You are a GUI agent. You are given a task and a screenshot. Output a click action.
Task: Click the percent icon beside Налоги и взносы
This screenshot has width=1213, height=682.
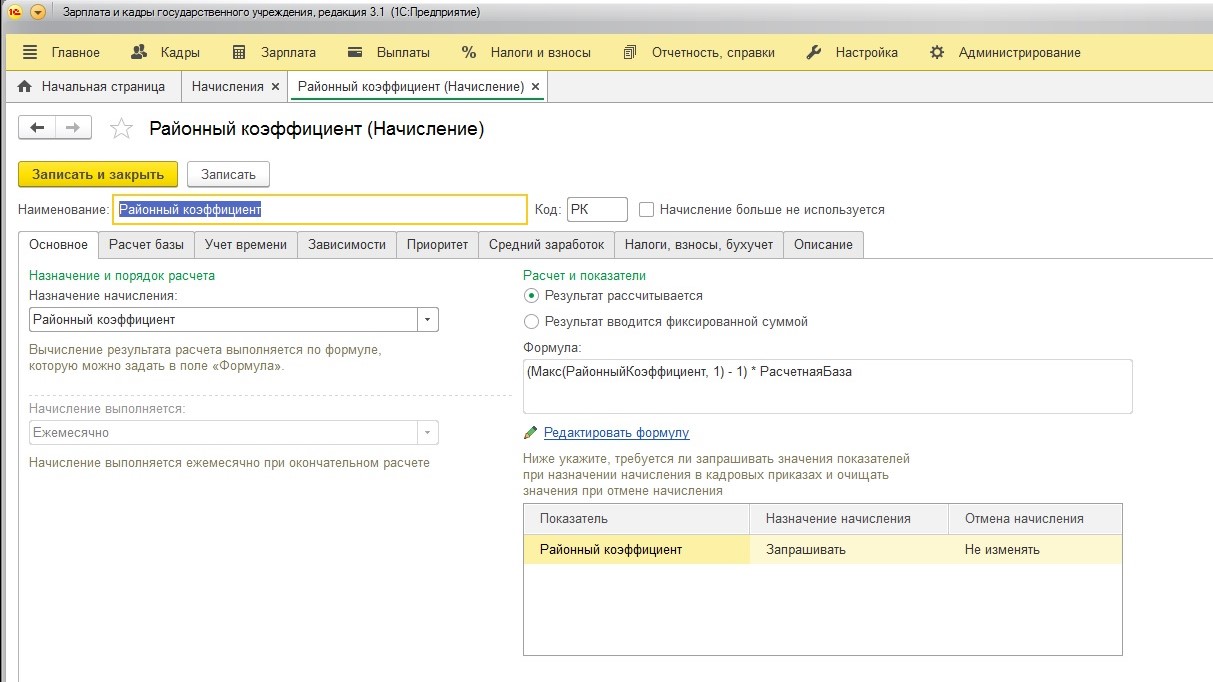click(x=469, y=52)
